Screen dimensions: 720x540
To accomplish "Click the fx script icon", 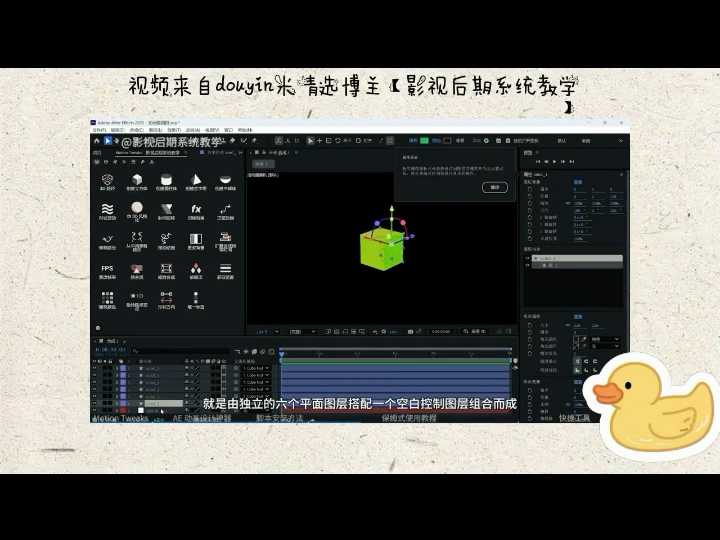I will pyautogui.click(x=196, y=209).
